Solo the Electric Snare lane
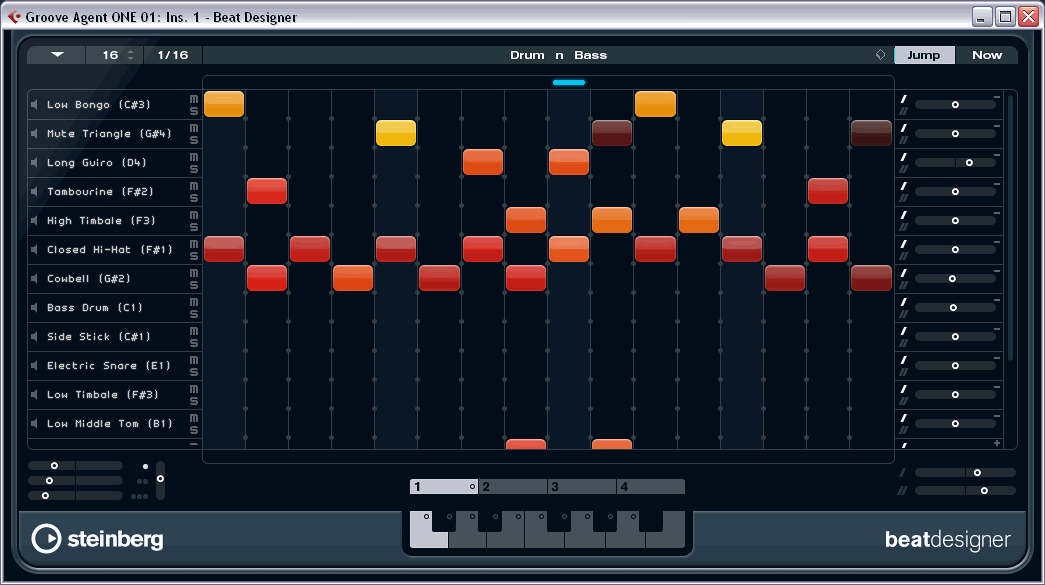 click(193, 372)
